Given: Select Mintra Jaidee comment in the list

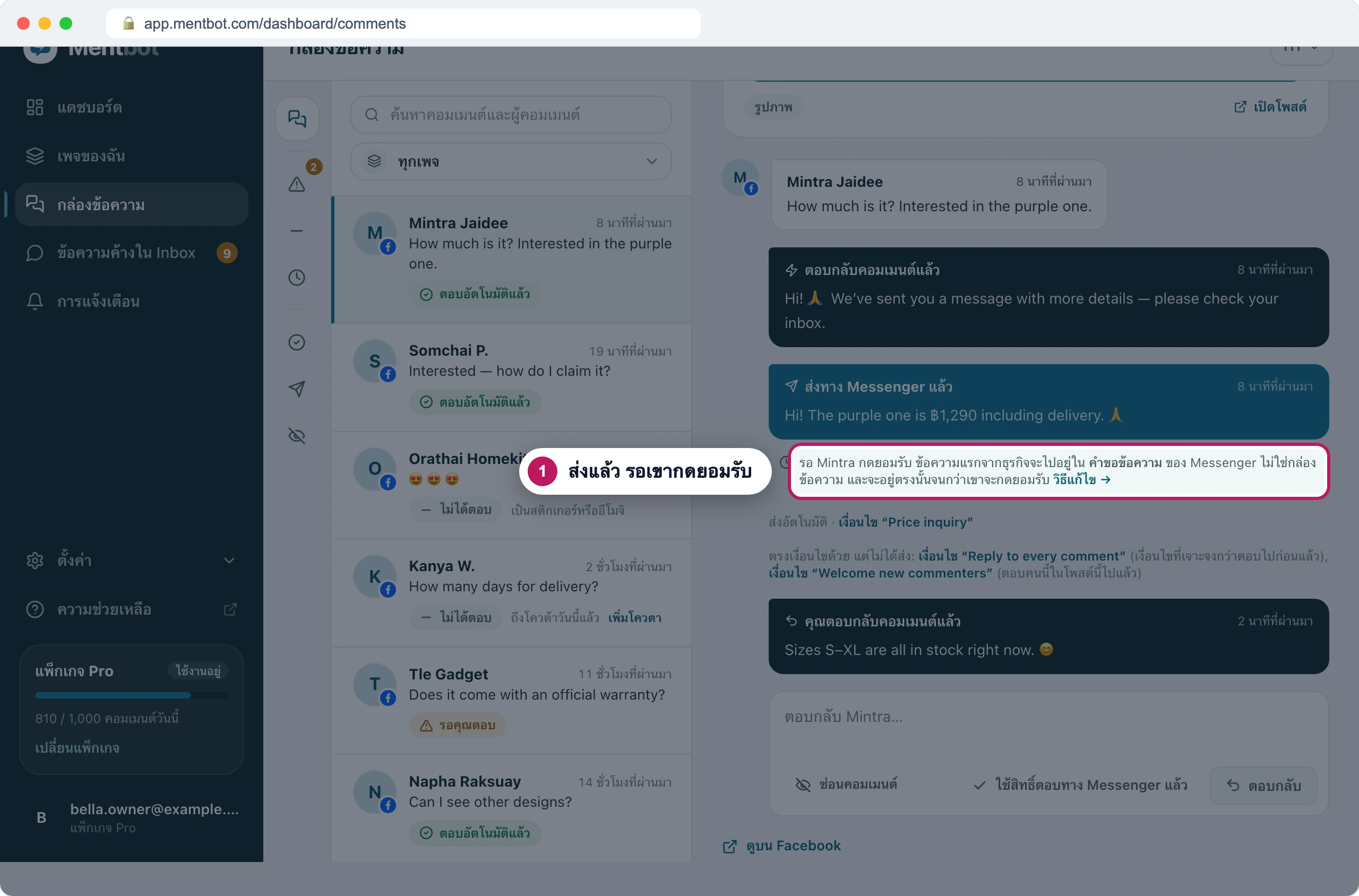Looking at the screenshot, I should [x=512, y=260].
